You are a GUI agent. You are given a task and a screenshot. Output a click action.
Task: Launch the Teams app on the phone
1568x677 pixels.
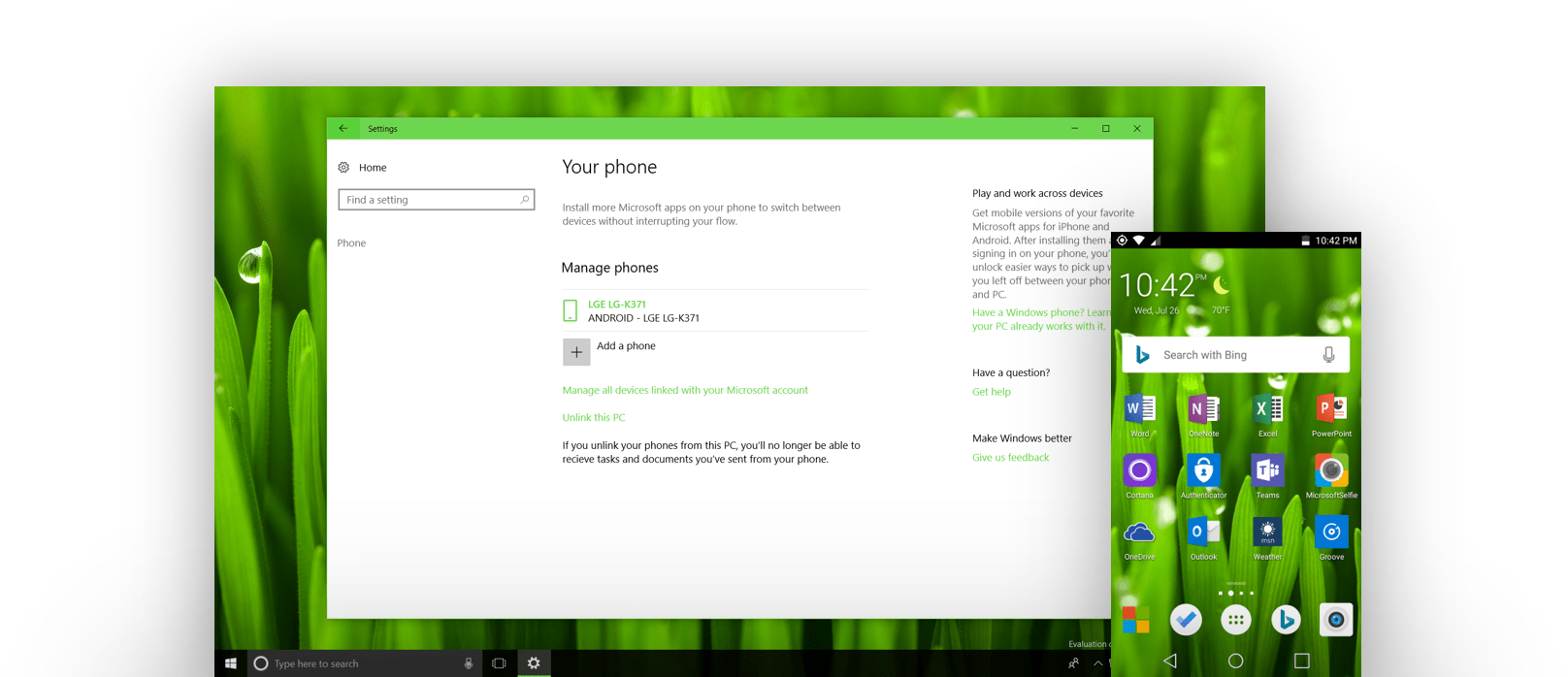[1268, 470]
